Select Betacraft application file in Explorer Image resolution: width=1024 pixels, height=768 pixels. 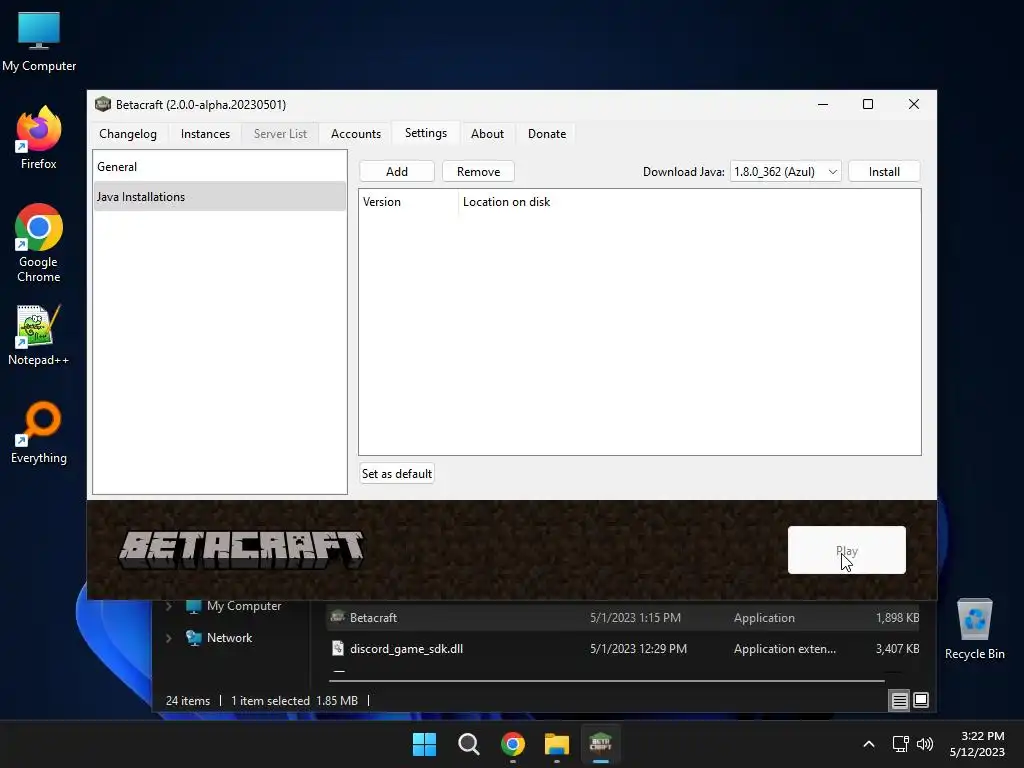[x=622, y=617]
